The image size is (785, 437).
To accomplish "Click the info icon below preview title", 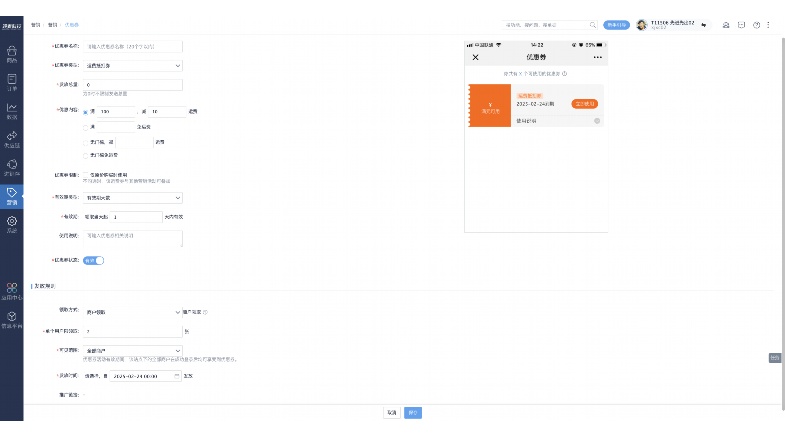I will pos(564,74).
